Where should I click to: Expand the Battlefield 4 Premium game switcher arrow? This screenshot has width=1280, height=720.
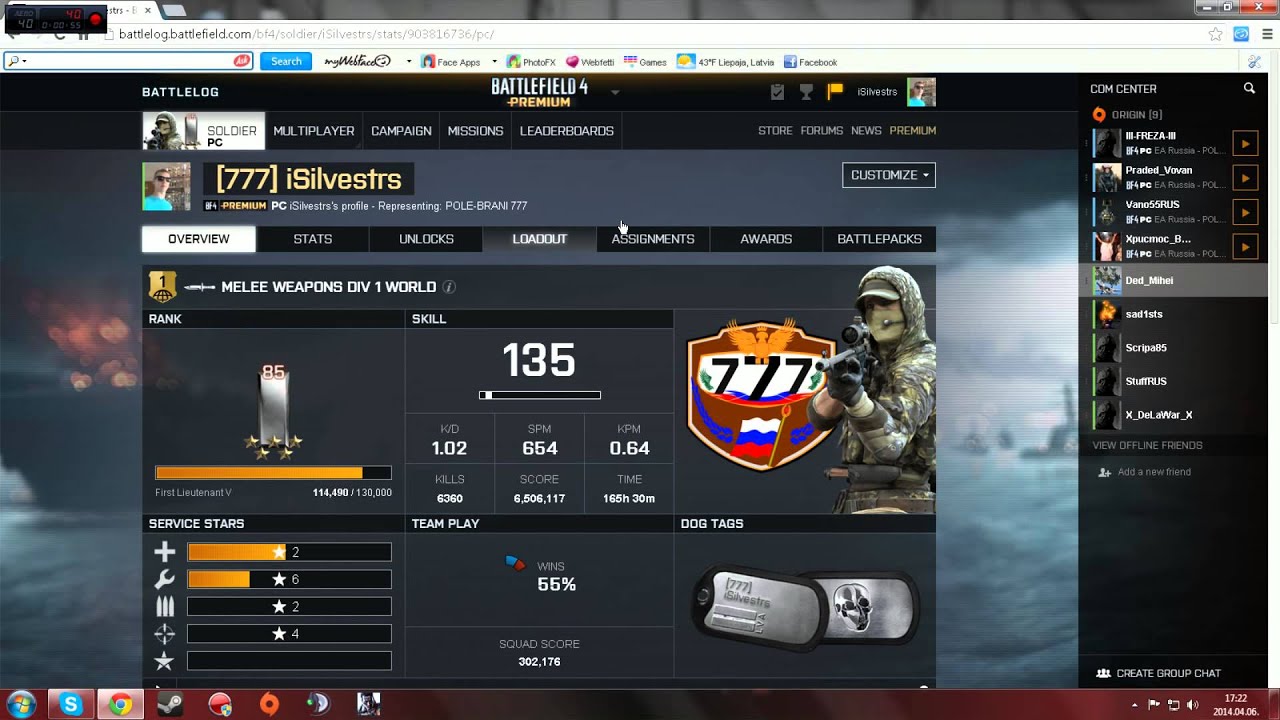click(x=615, y=92)
